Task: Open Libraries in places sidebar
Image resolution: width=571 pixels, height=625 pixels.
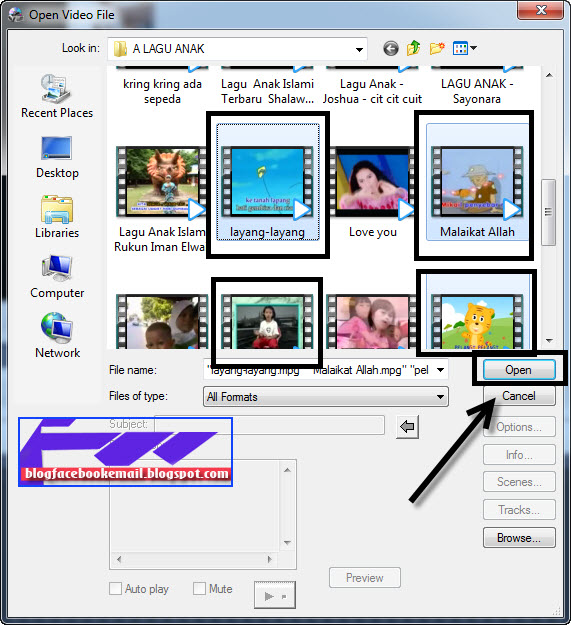Action: click(57, 217)
